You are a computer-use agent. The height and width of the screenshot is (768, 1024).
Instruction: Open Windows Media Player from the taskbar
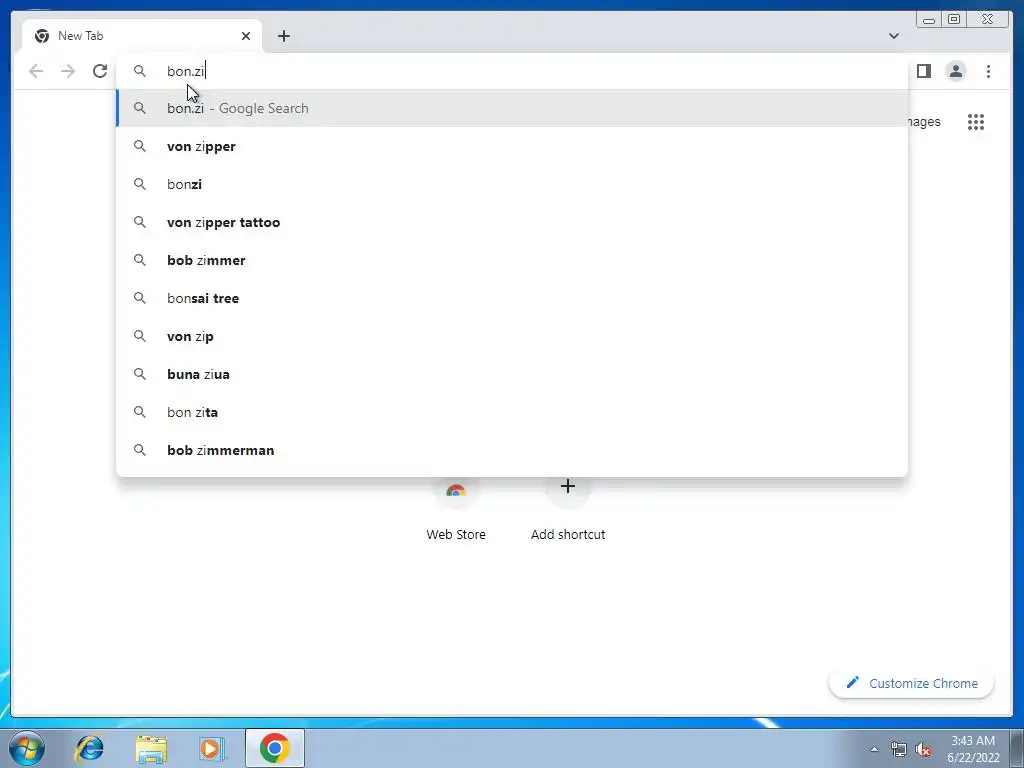click(x=212, y=748)
